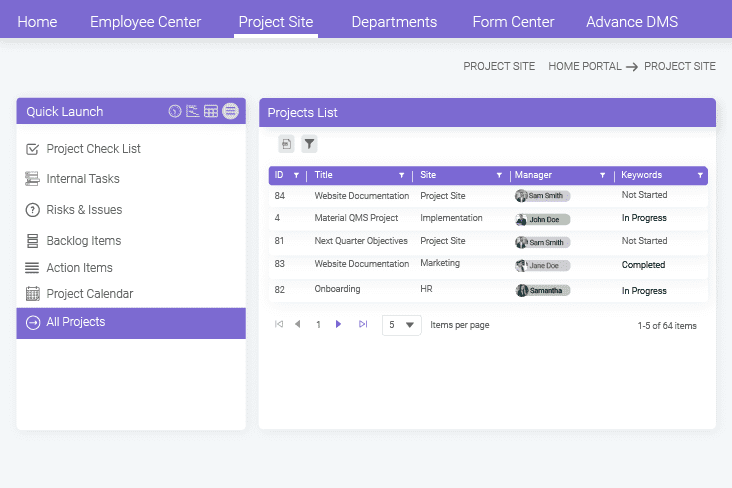Jump to the last page of projects
The width and height of the screenshot is (732, 488).
click(x=363, y=324)
